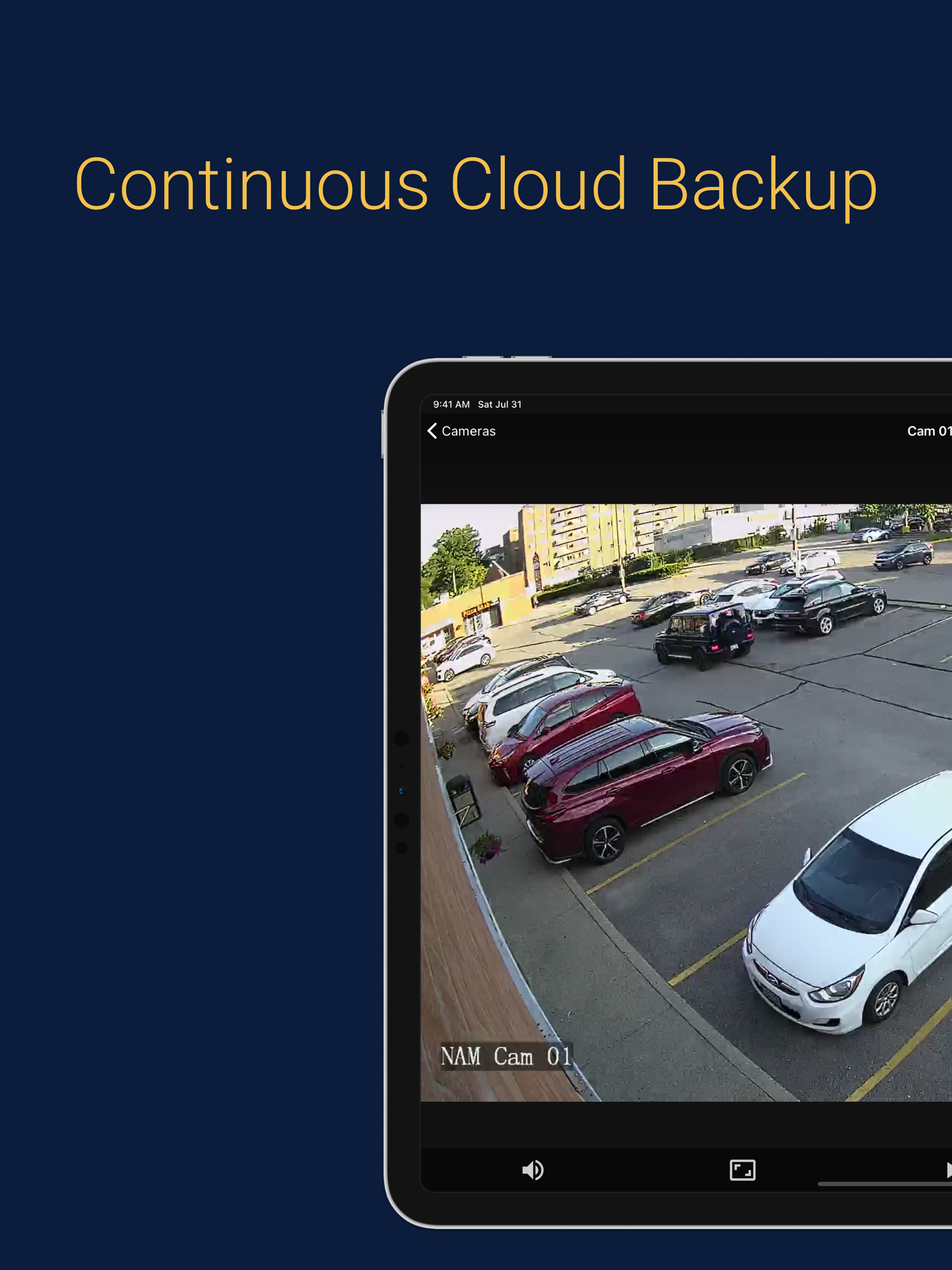
Task: Click the Sat Jul 31 date
Action: click(x=500, y=404)
